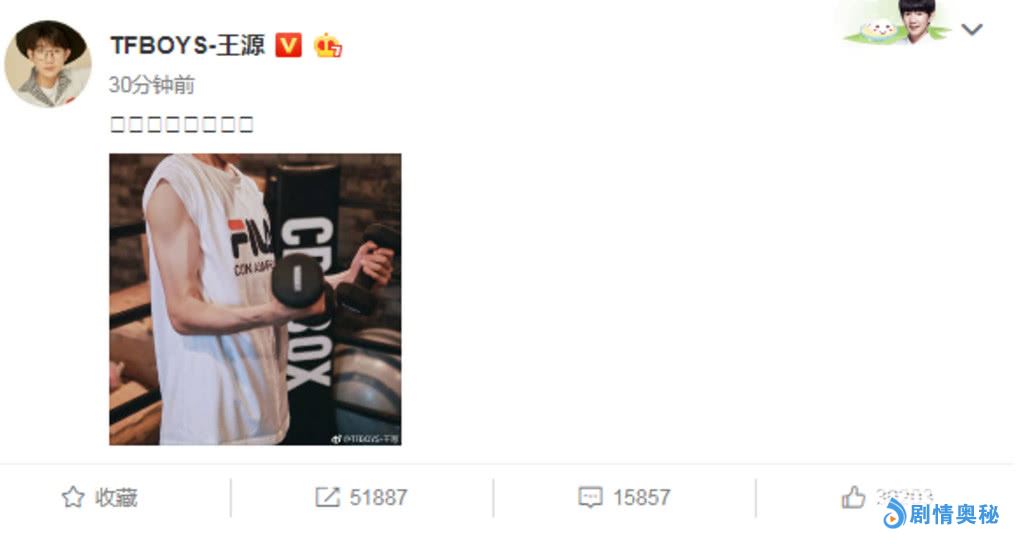
Task: Click the @TFBOYS-王源 watermark on photo
Action: pos(366,439)
